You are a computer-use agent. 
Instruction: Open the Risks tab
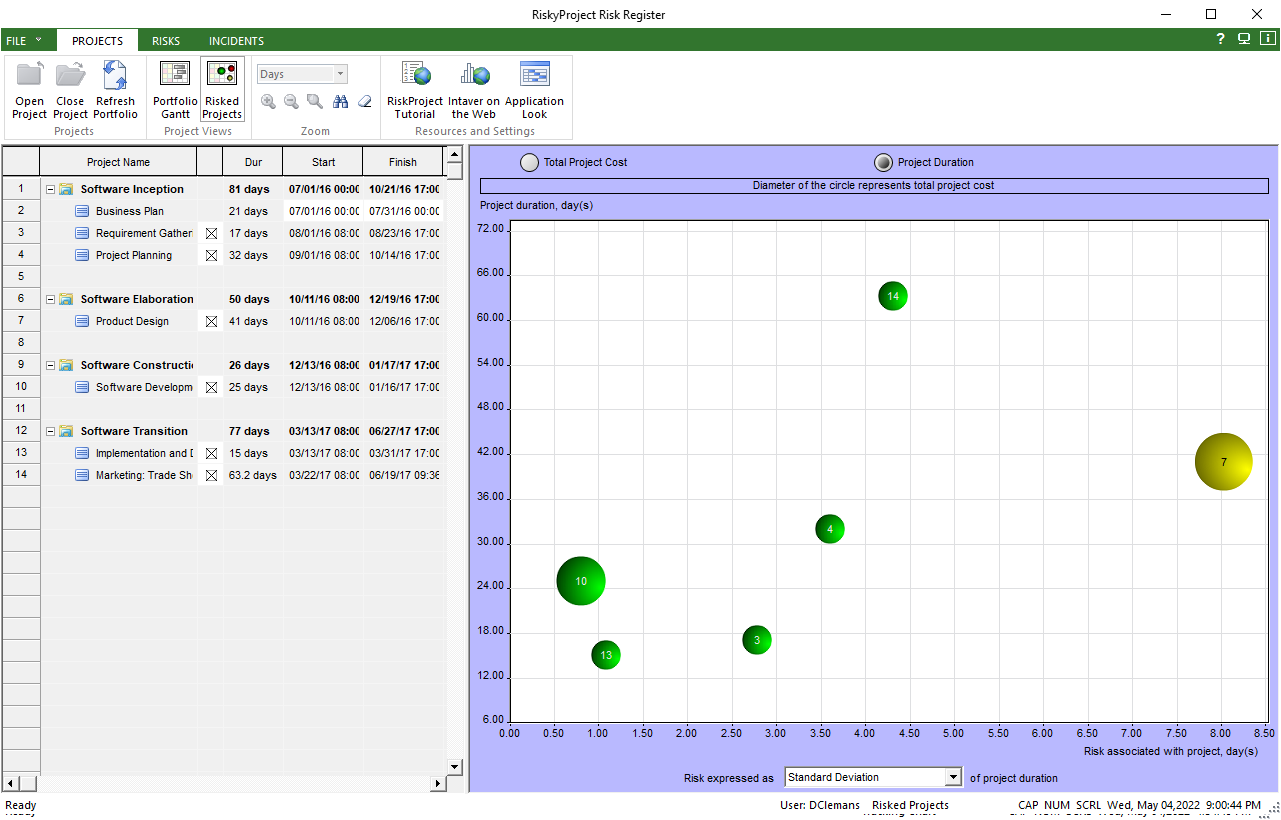click(x=166, y=41)
